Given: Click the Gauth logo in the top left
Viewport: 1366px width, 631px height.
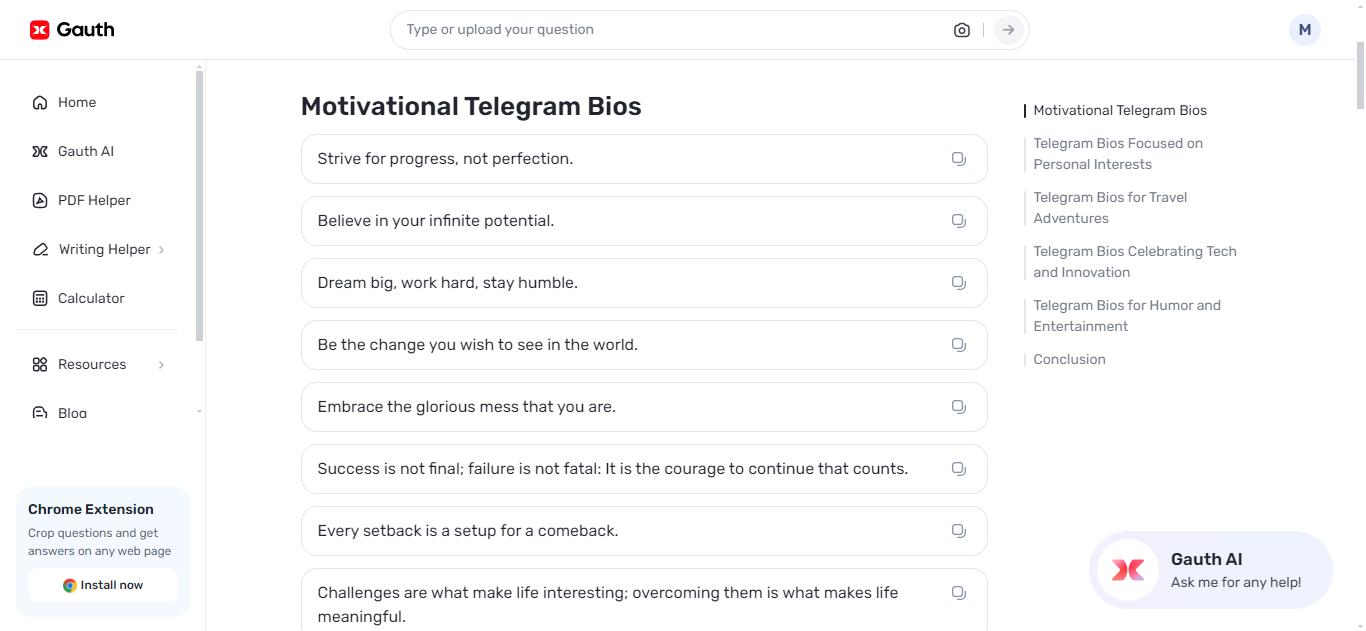Looking at the screenshot, I should 71,29.
